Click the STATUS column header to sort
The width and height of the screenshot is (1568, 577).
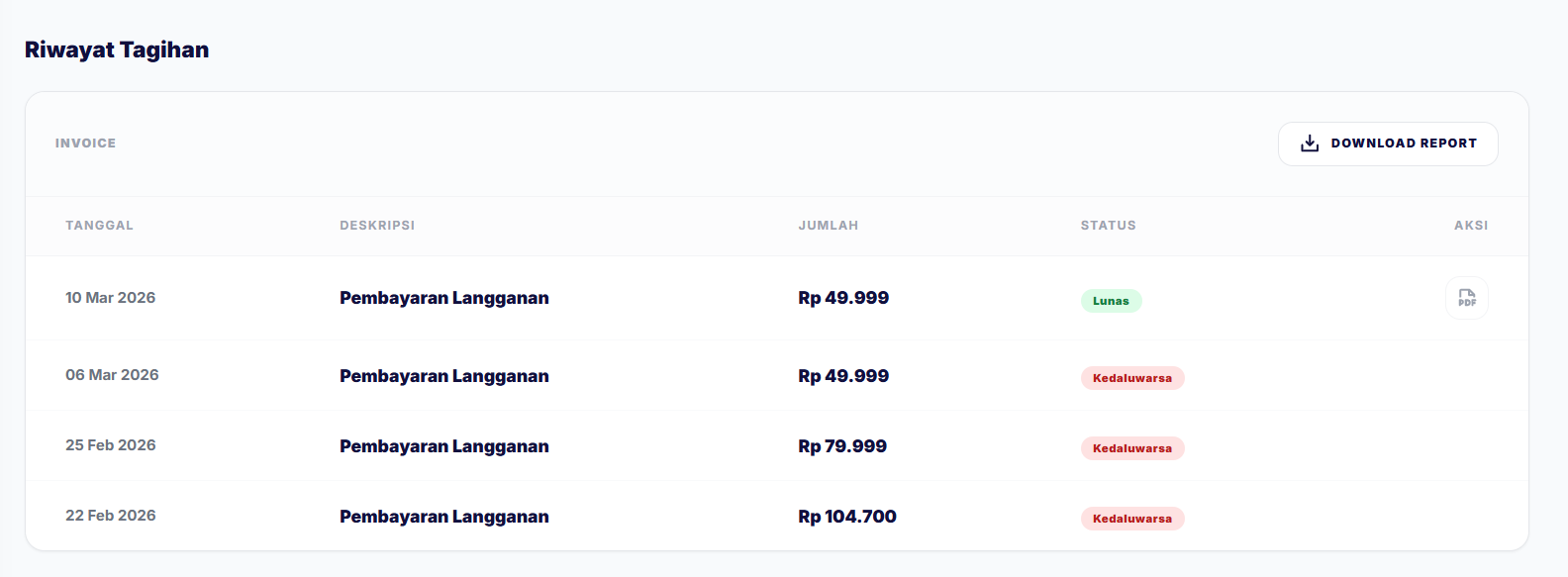(1107, 226)
